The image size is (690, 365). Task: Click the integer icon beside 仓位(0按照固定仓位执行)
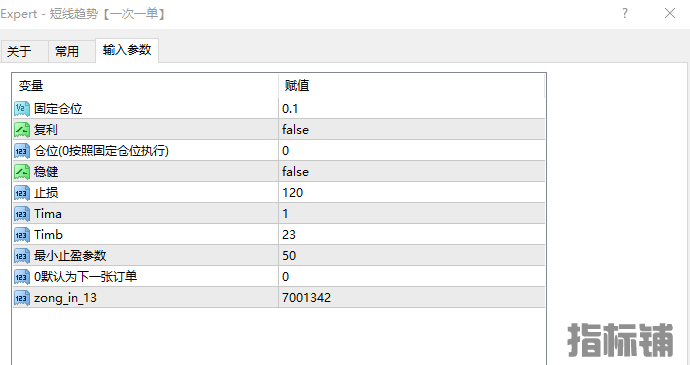22,151
